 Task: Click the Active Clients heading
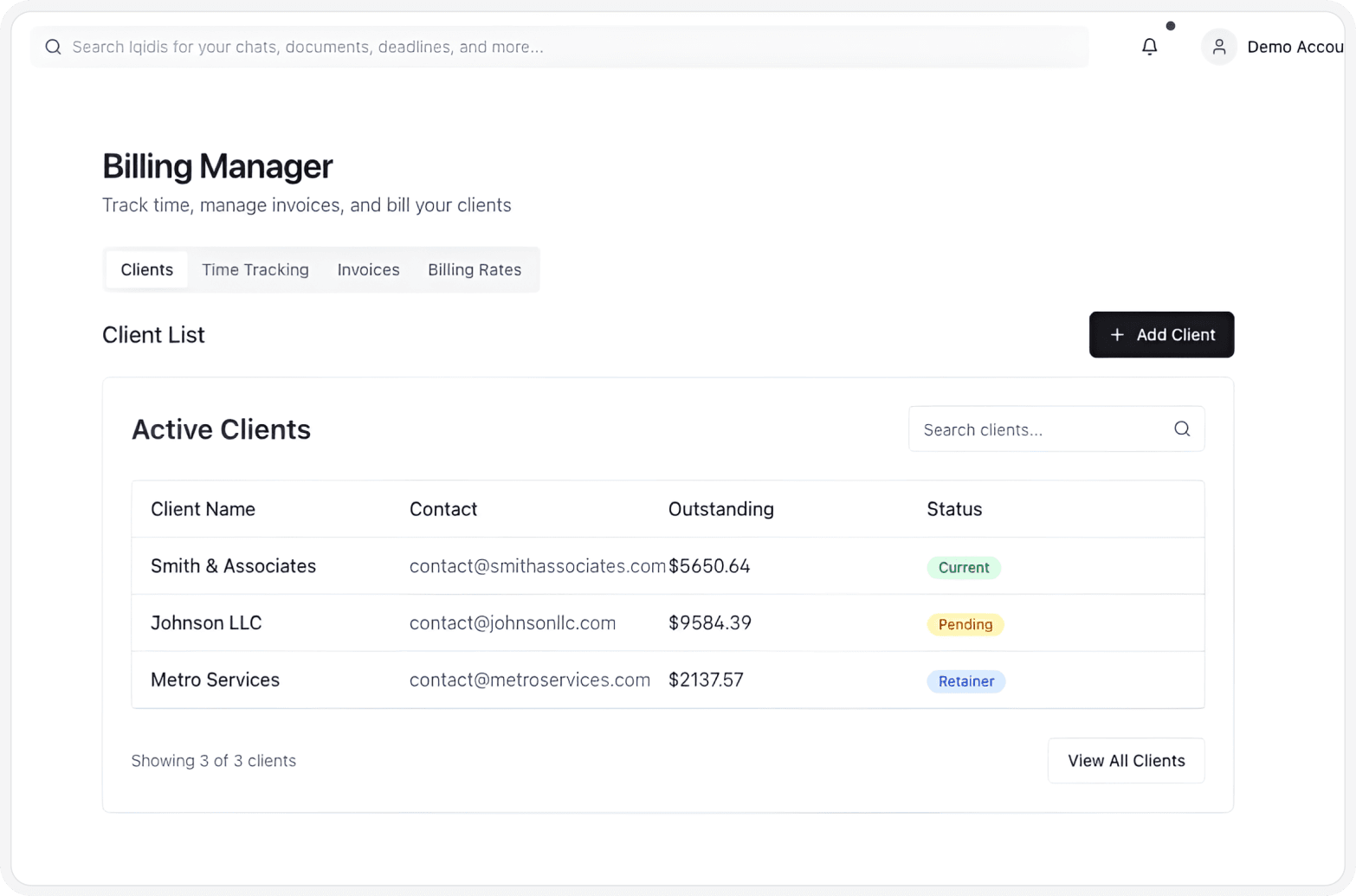coord(221,429)
